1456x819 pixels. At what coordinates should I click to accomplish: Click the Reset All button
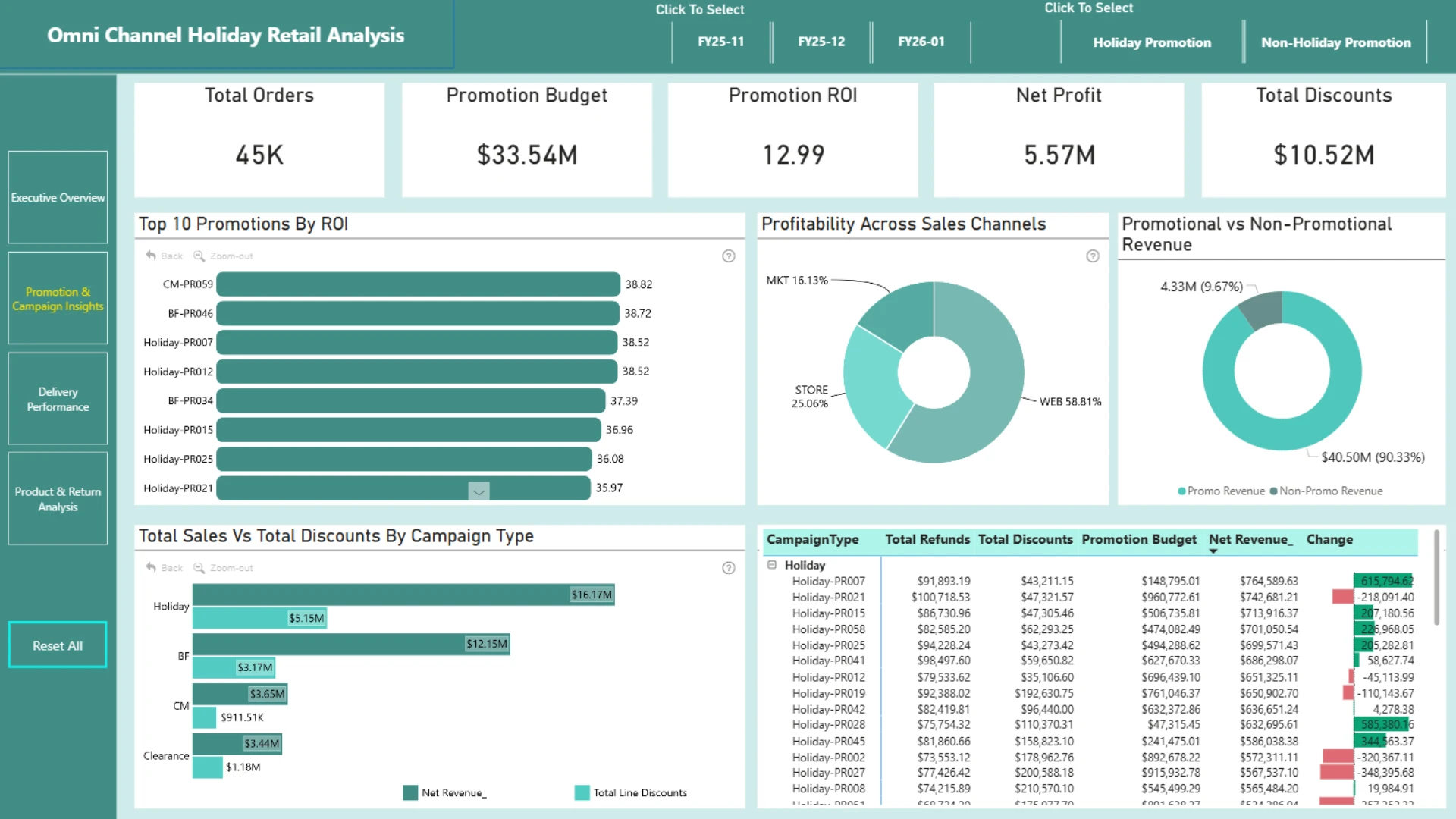click(58, 645)
